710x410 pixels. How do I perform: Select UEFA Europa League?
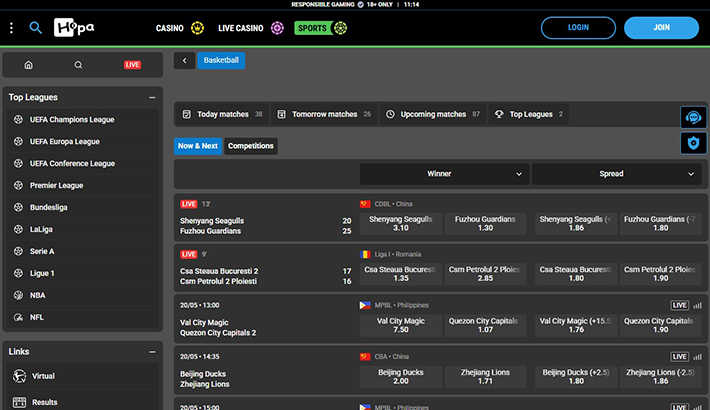click(82, 141)
